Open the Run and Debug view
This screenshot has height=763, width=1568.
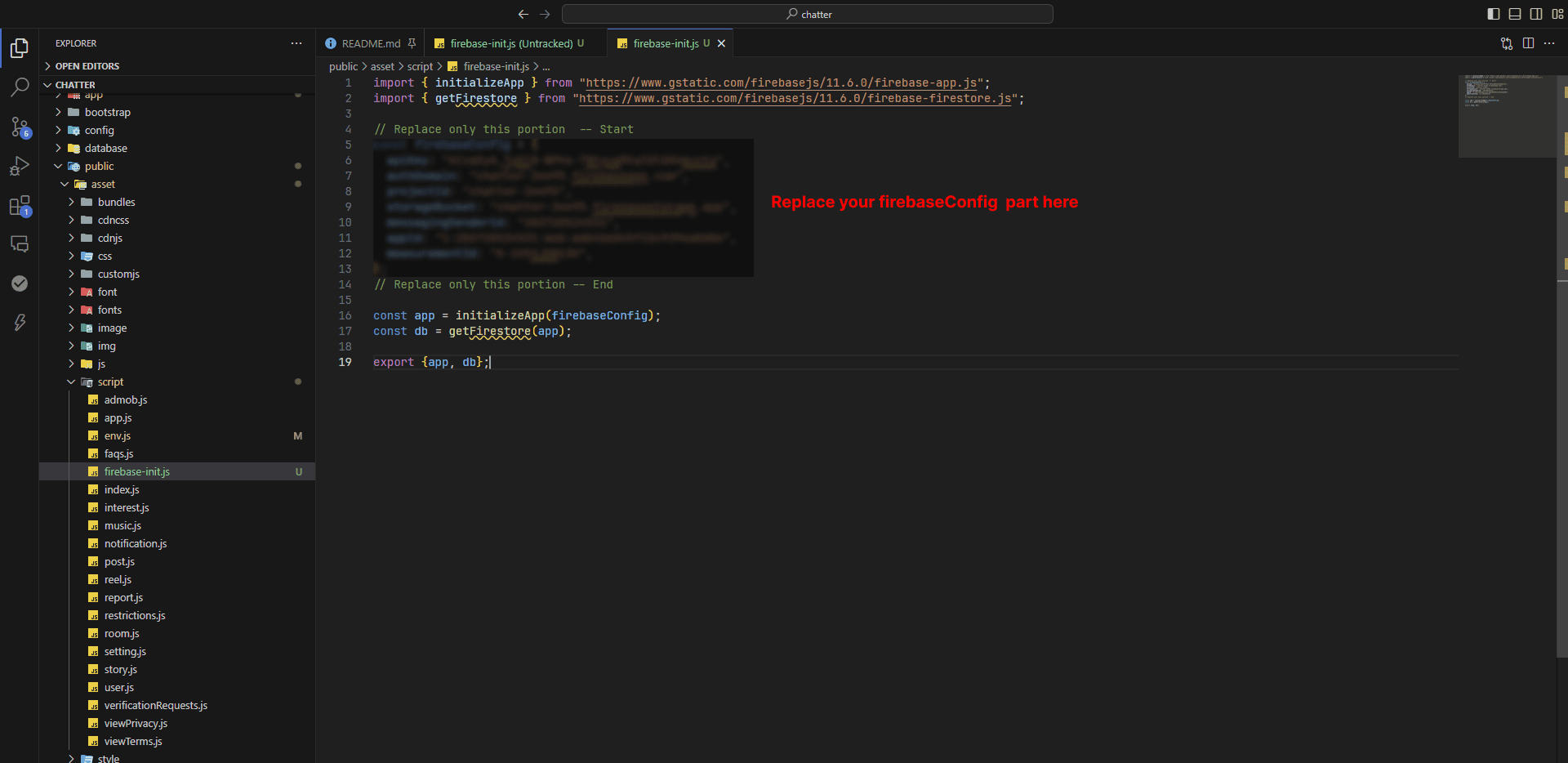(x=20, y=166)
